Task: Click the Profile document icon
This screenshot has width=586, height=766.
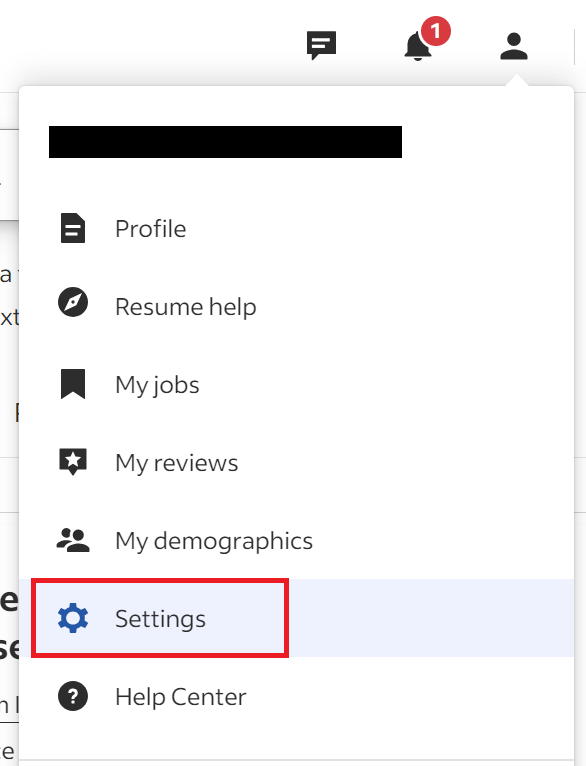Action: (x=73, y=228)
